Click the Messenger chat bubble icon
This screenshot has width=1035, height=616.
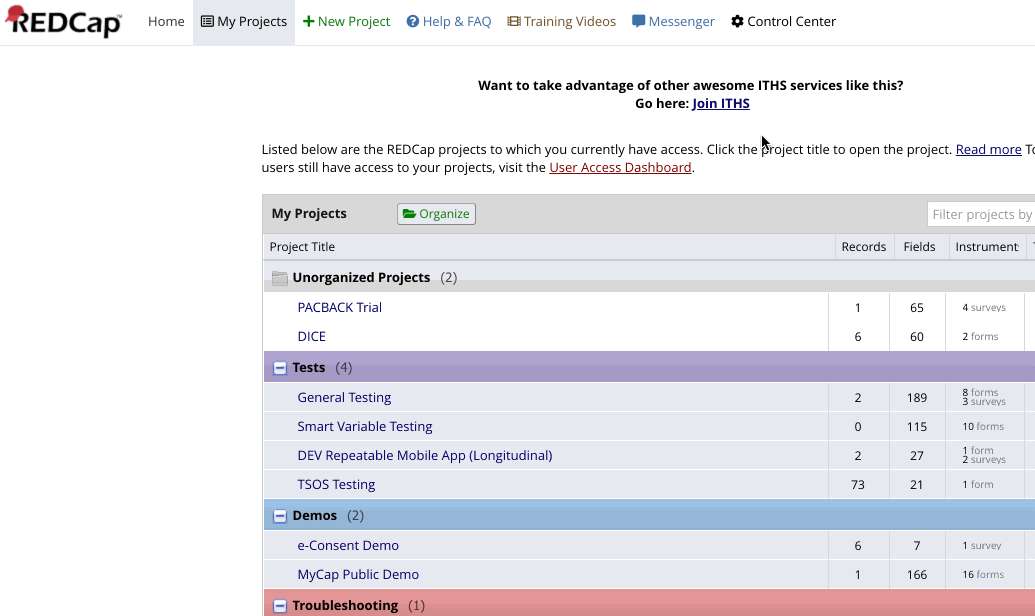[638, 21]
